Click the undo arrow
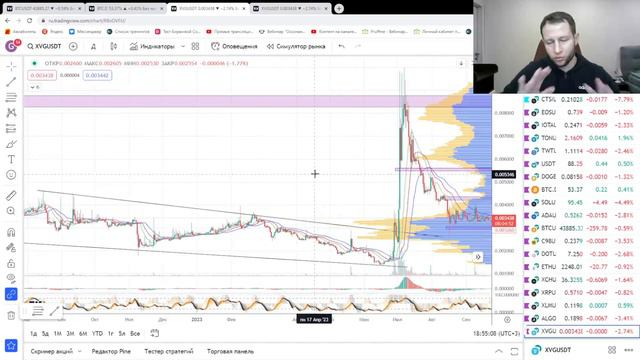640x360 pixels. point(342,47)
